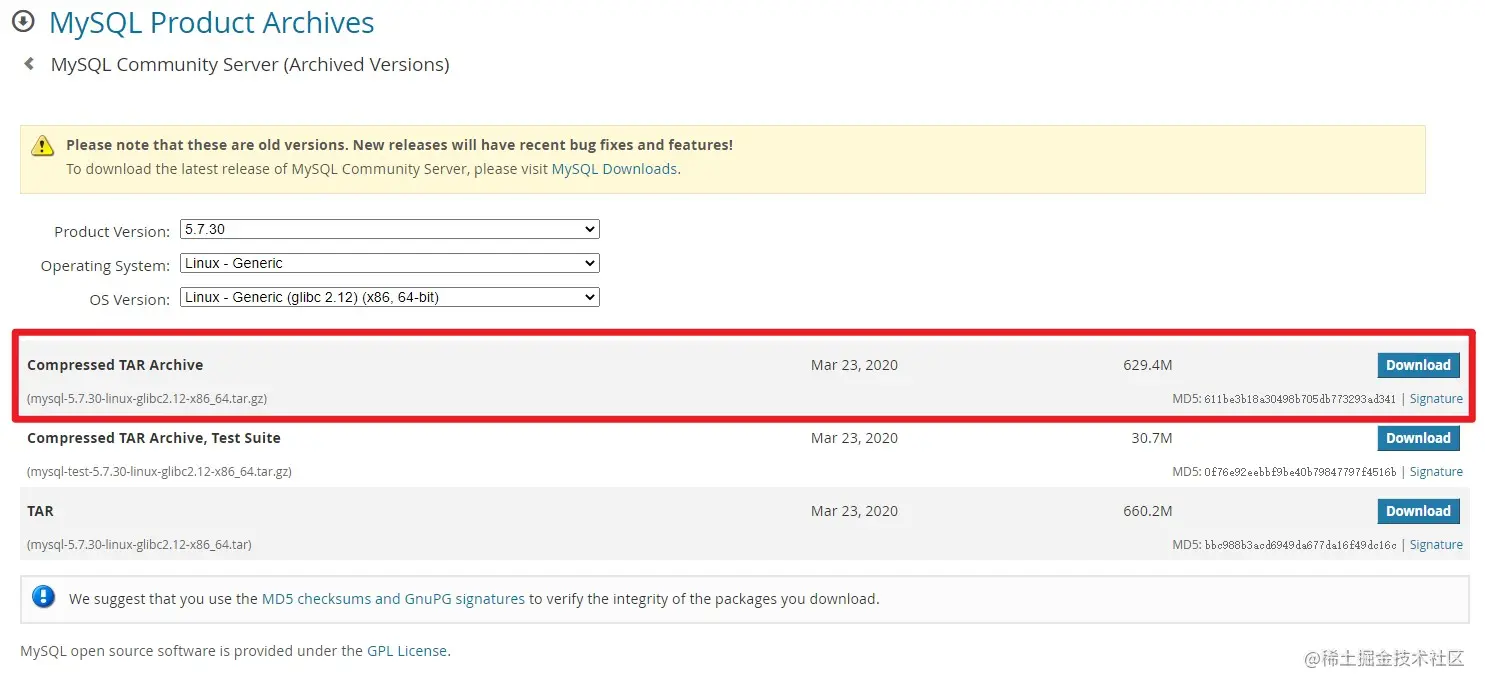
Task: Open MD5 checksums and GnuPG signatures link
Action: [x=393, y=599]
